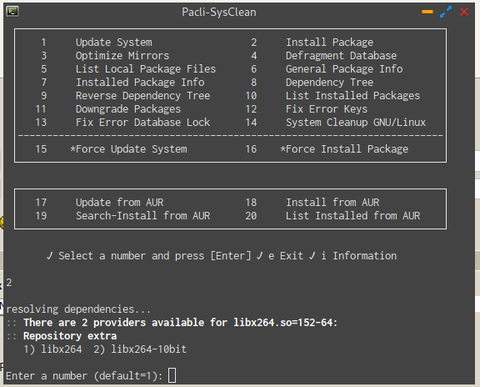Click the Update from AUR entry
Screen dimensions: 480x387
(x=119, y=202)
